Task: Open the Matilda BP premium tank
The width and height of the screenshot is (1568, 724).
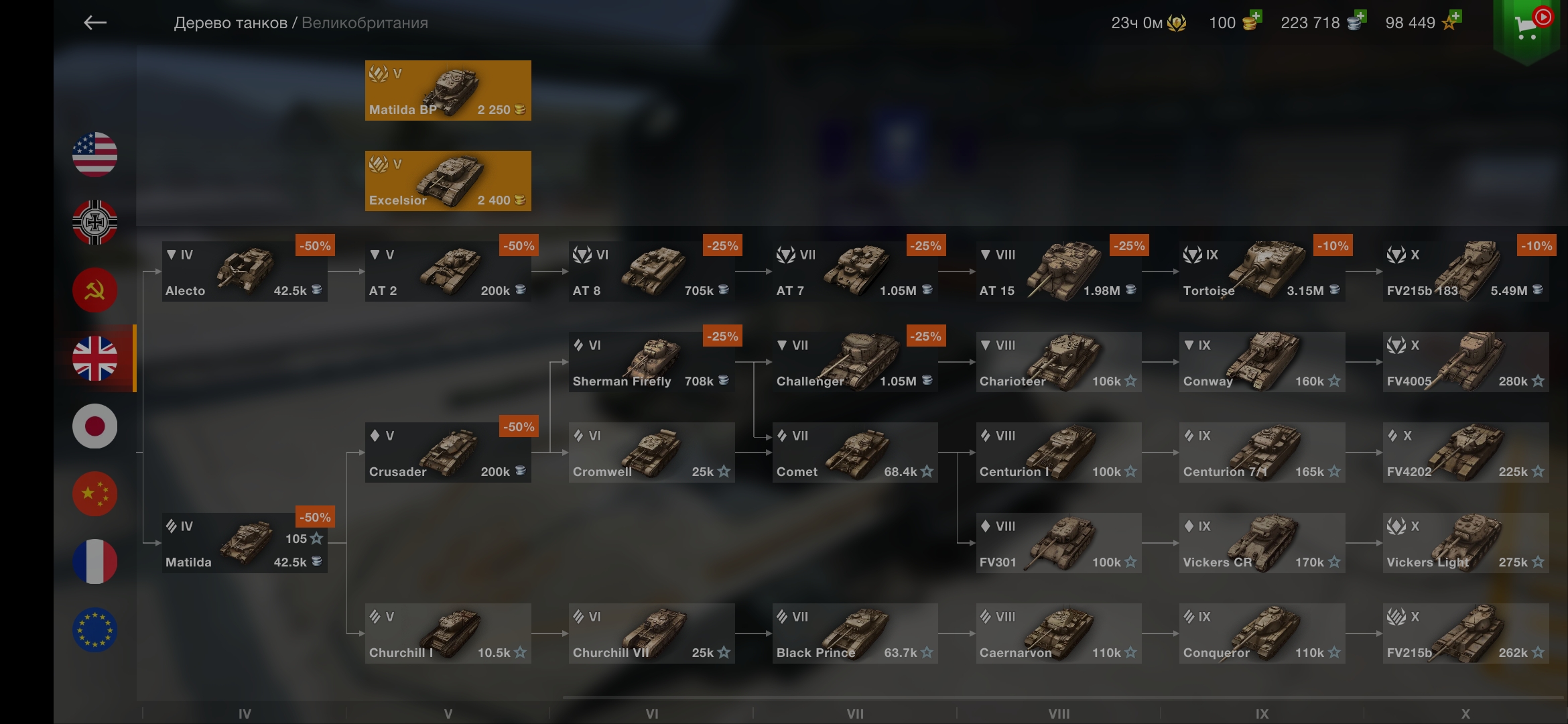Action: point(448,90)
